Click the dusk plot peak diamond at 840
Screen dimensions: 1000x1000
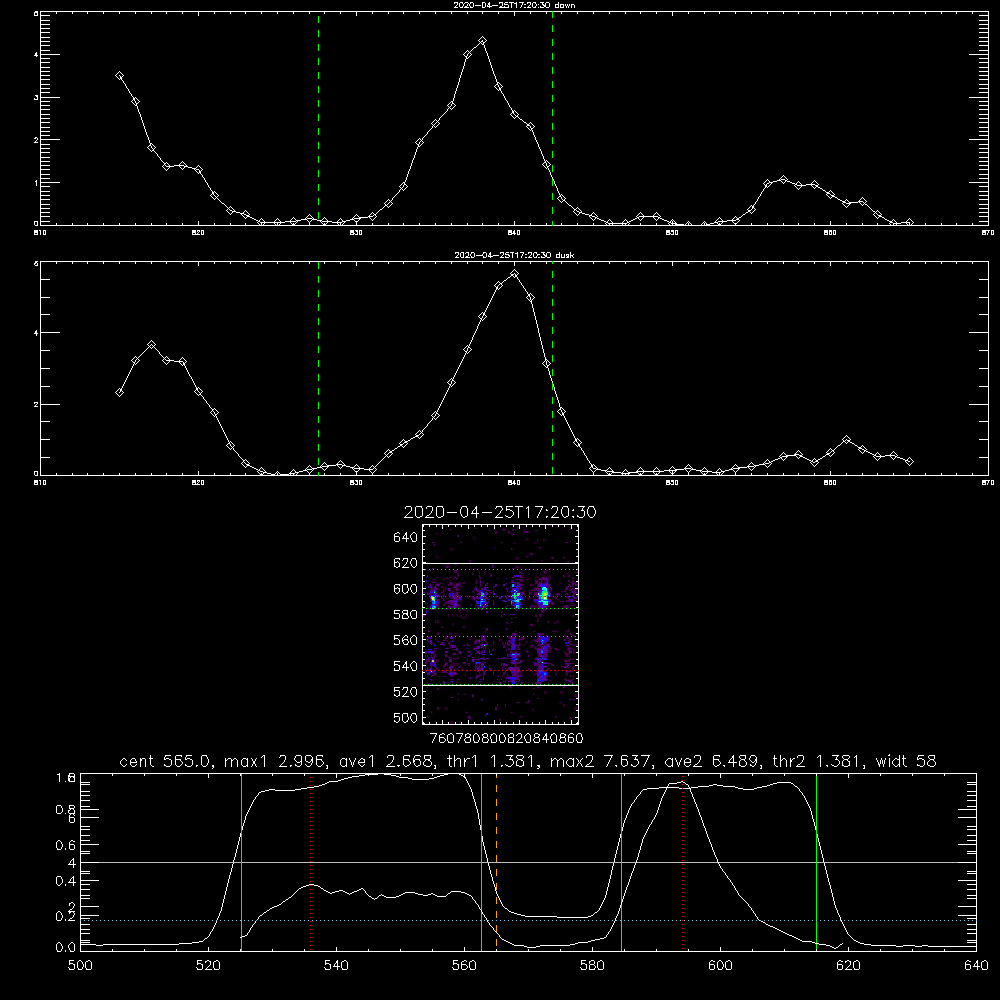[x=515, y=274]
